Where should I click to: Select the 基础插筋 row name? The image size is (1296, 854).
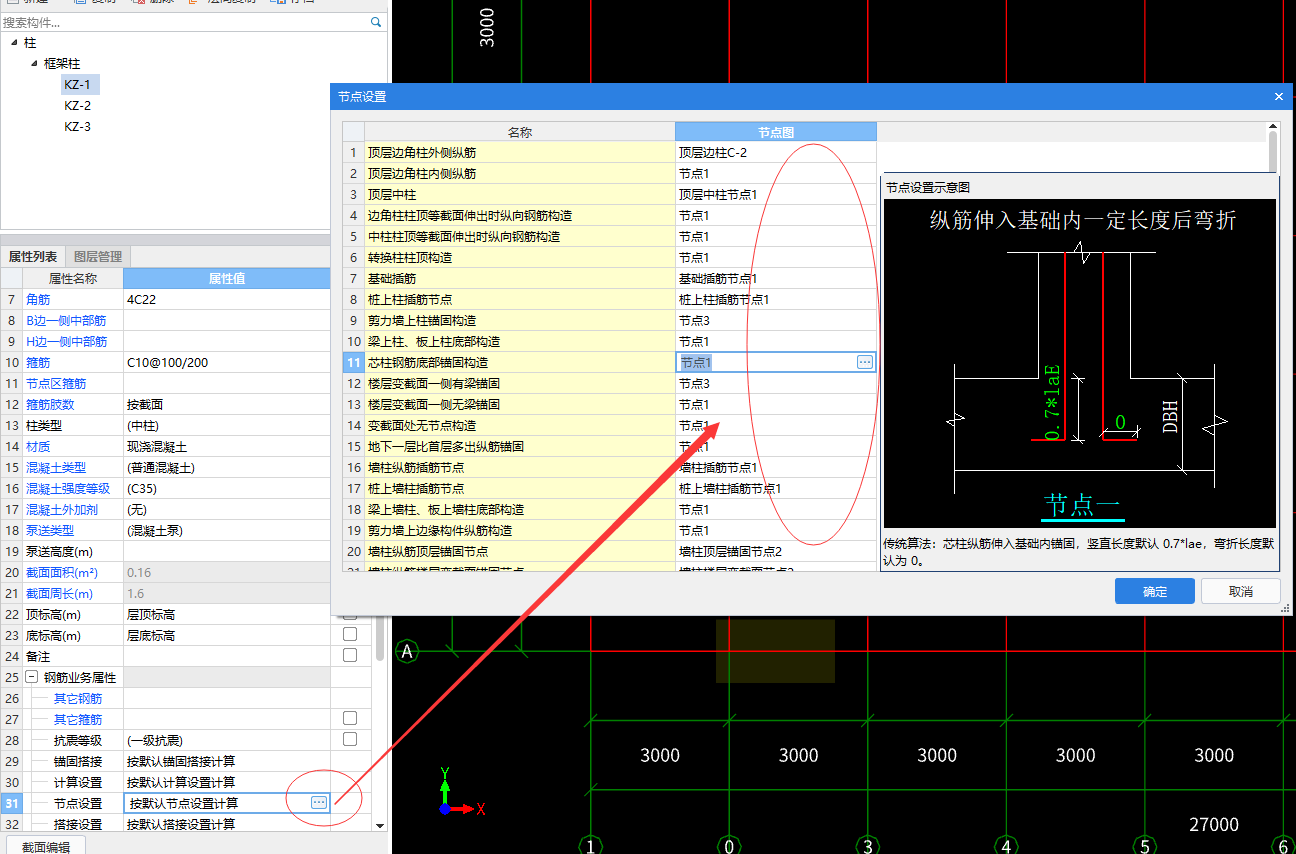pyautogui.click(x=392, y=279)
